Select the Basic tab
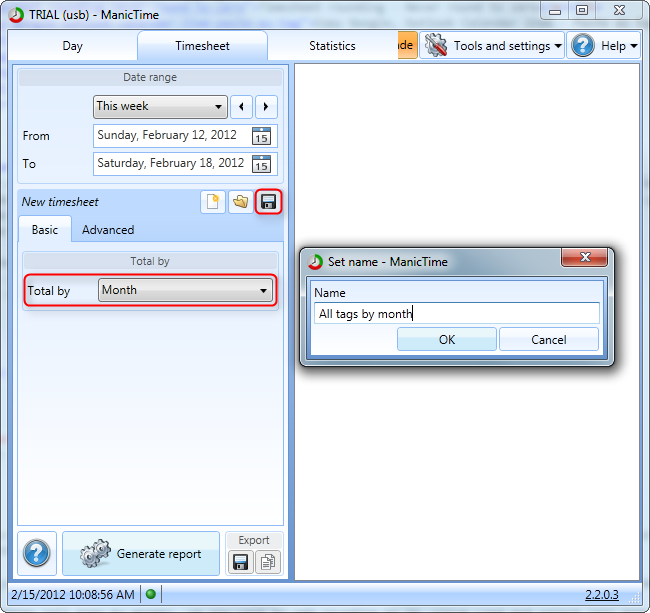650x613 pixels. [45, 230]
